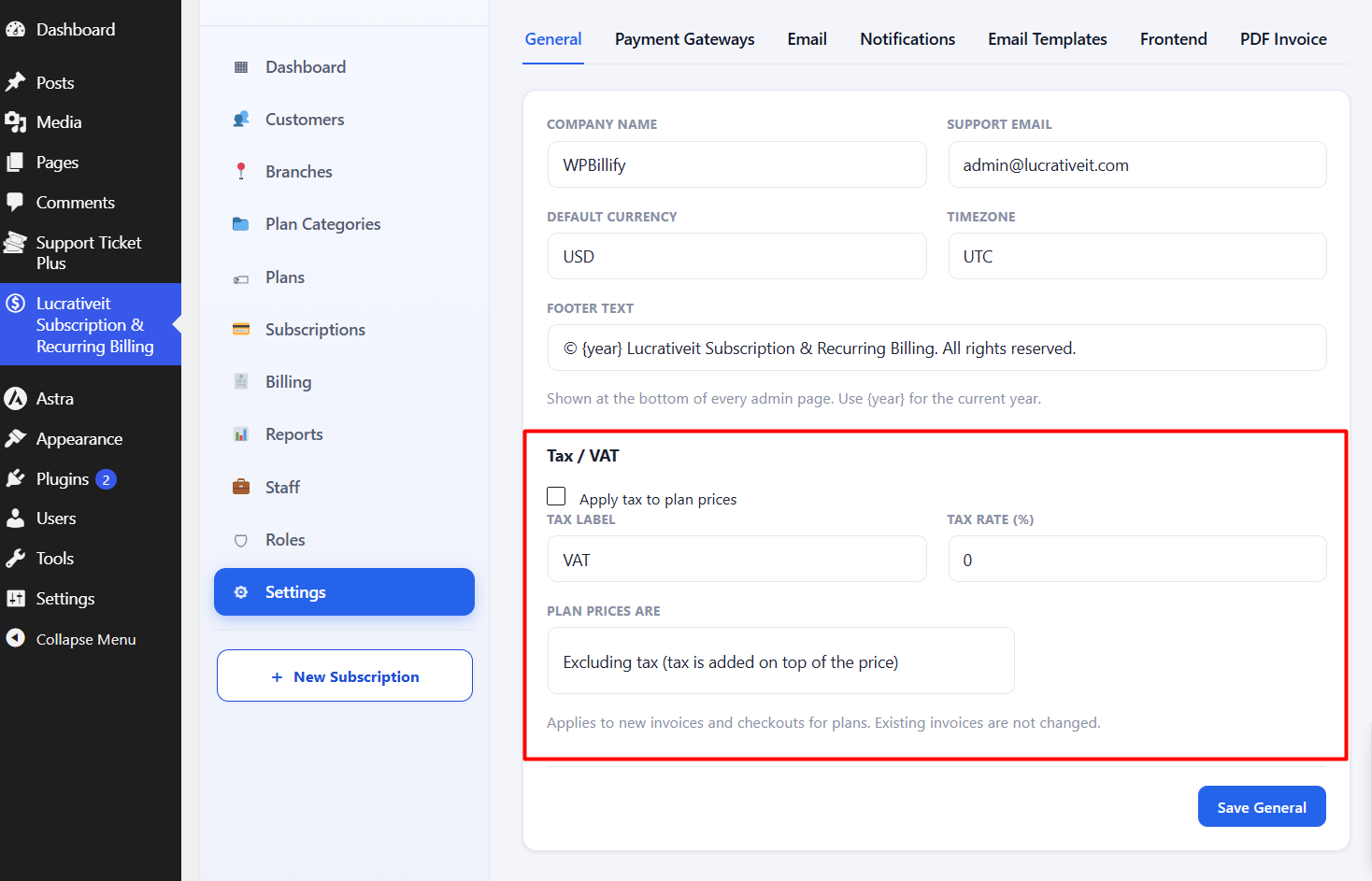This screenshot has width=1372, height=881.
Task: Open the Default Currency dropdown
Action: [737, 256]
